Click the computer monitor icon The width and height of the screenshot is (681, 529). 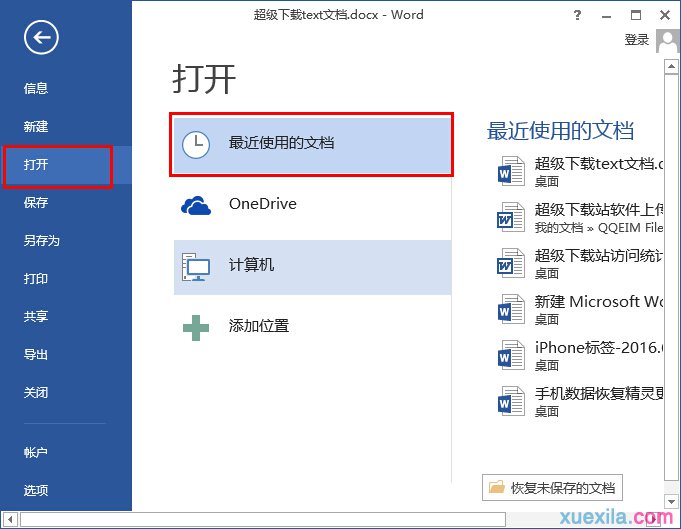196,267
